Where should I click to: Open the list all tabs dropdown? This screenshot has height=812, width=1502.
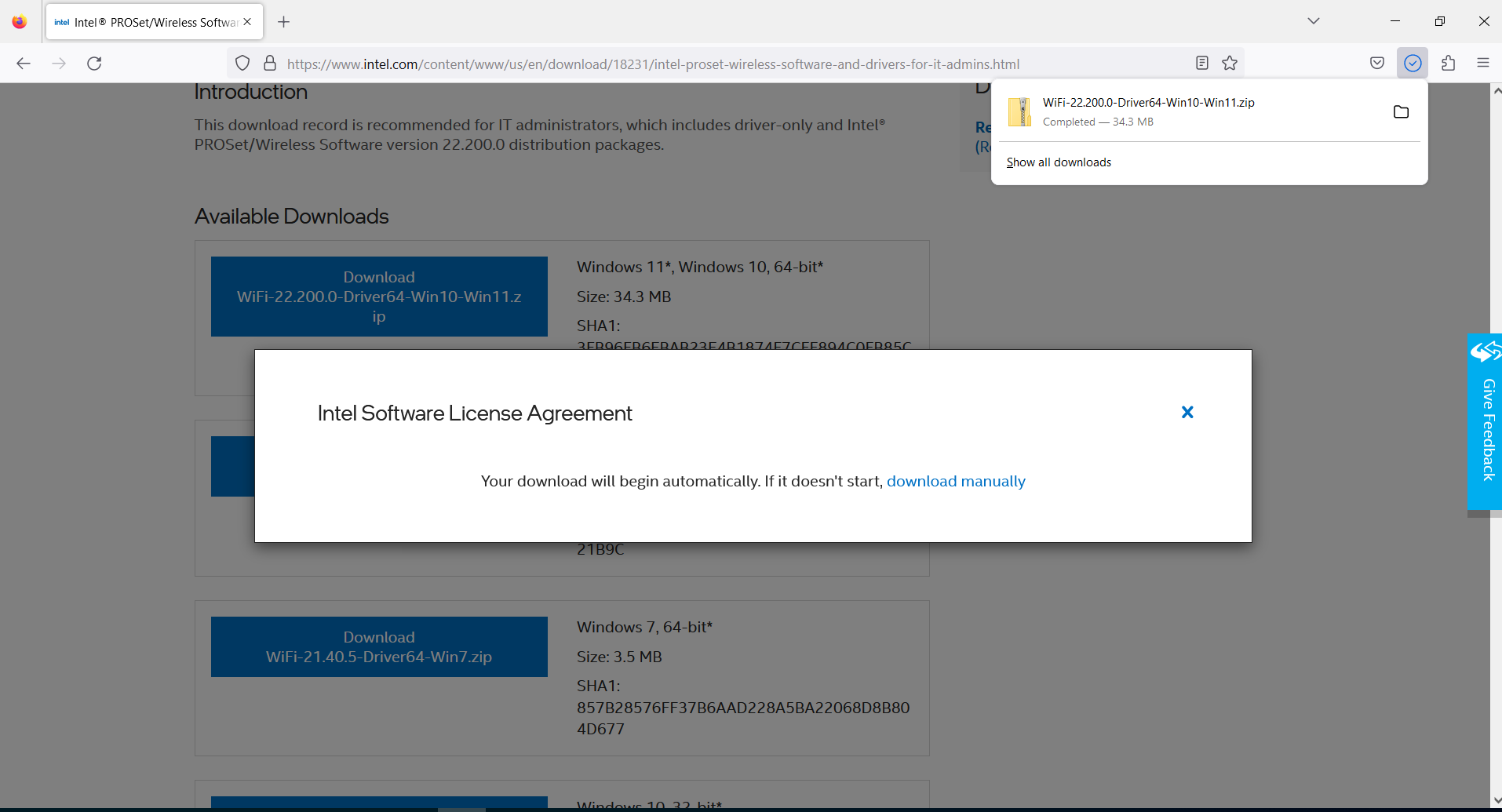pyautogui.click(x=1313, y=21)
